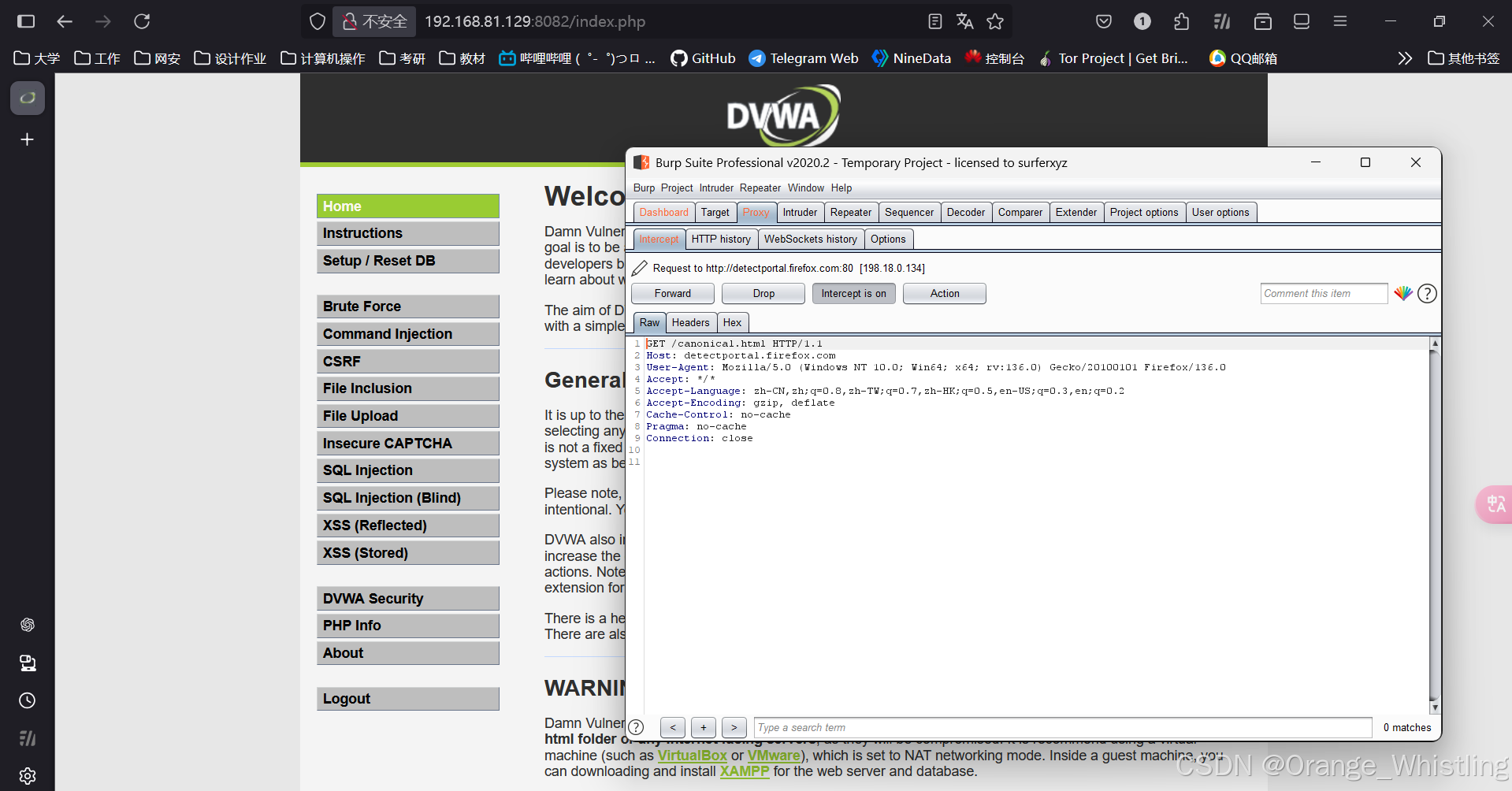This screenshot has width=1512, height=791.
Task: Open the 工作 bookmark folder
Action: tap(97, 58)
